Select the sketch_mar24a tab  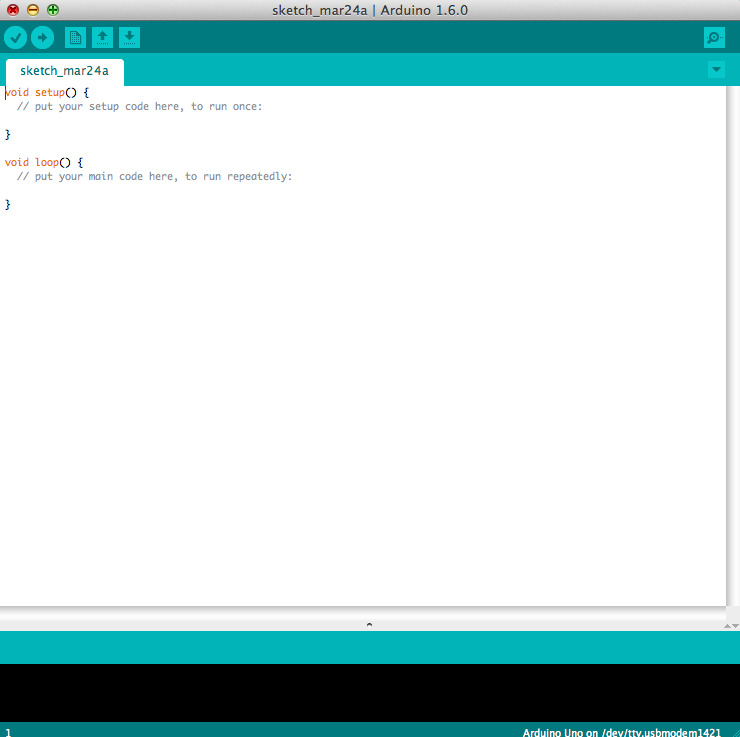[x=65, y=71]
